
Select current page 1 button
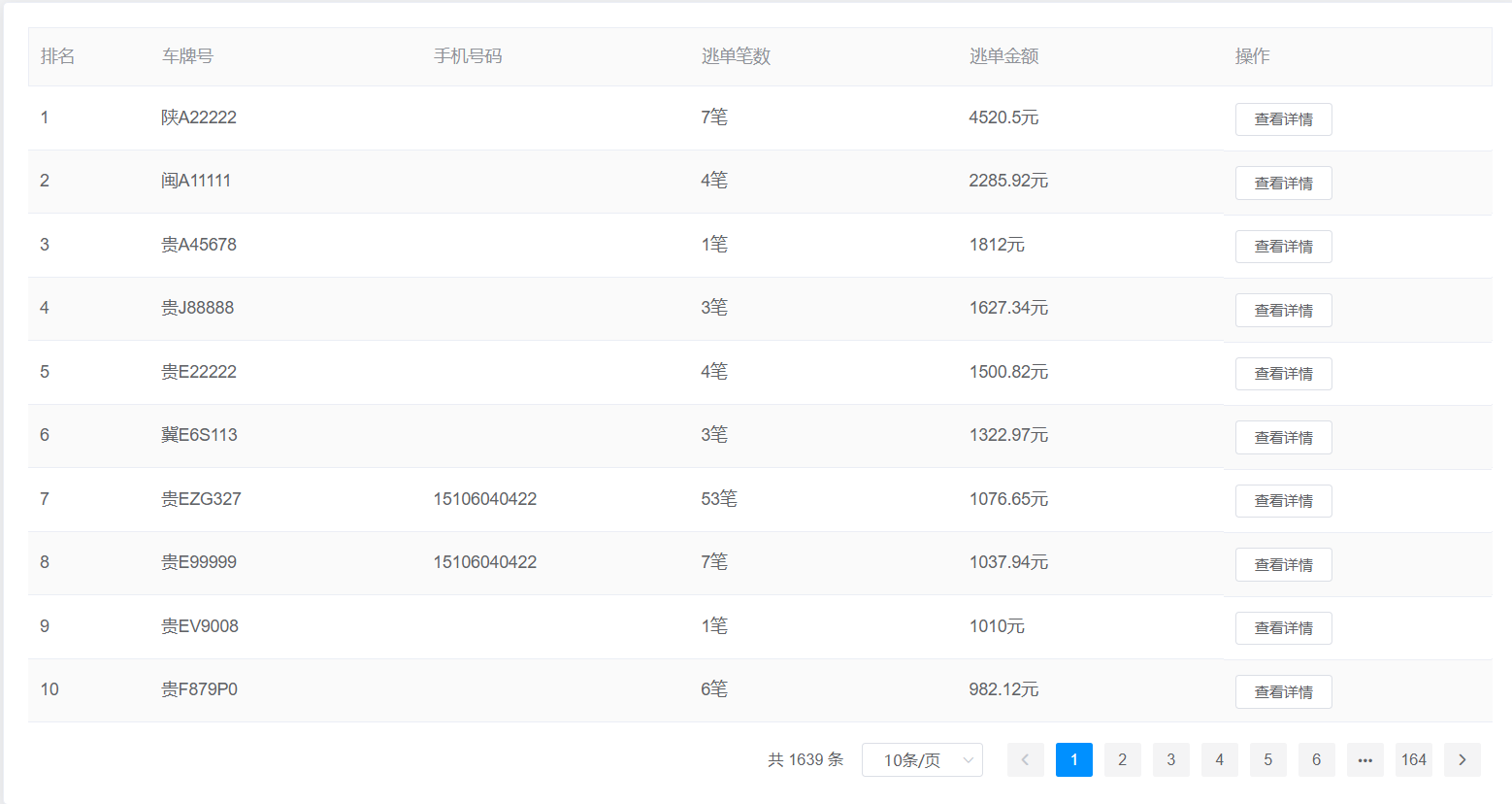click(1073, 759)
